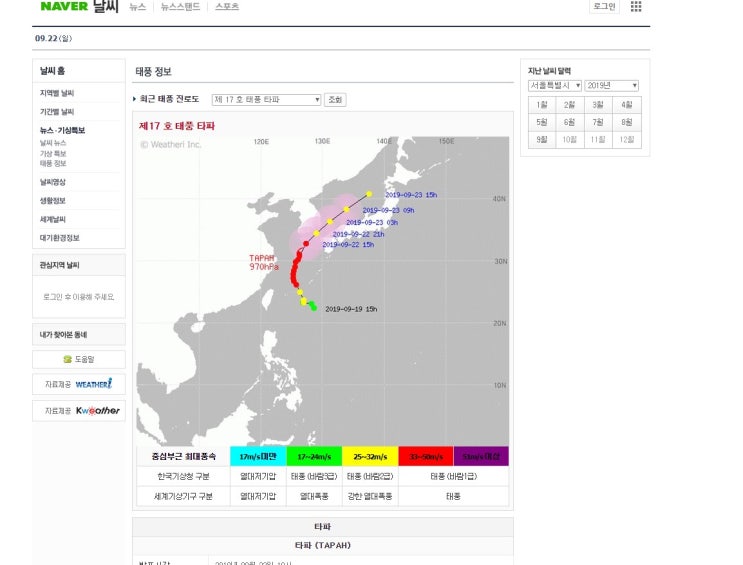Click the TAPAH 970hPa map label
This screenshot has height=565, width=743.
point(263,263)
